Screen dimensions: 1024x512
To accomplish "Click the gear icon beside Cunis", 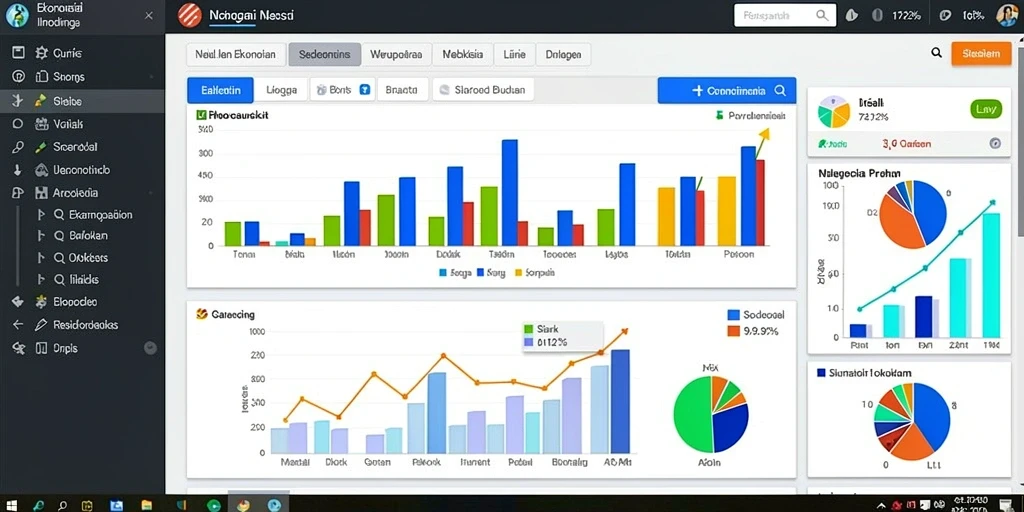I will 41,54.
